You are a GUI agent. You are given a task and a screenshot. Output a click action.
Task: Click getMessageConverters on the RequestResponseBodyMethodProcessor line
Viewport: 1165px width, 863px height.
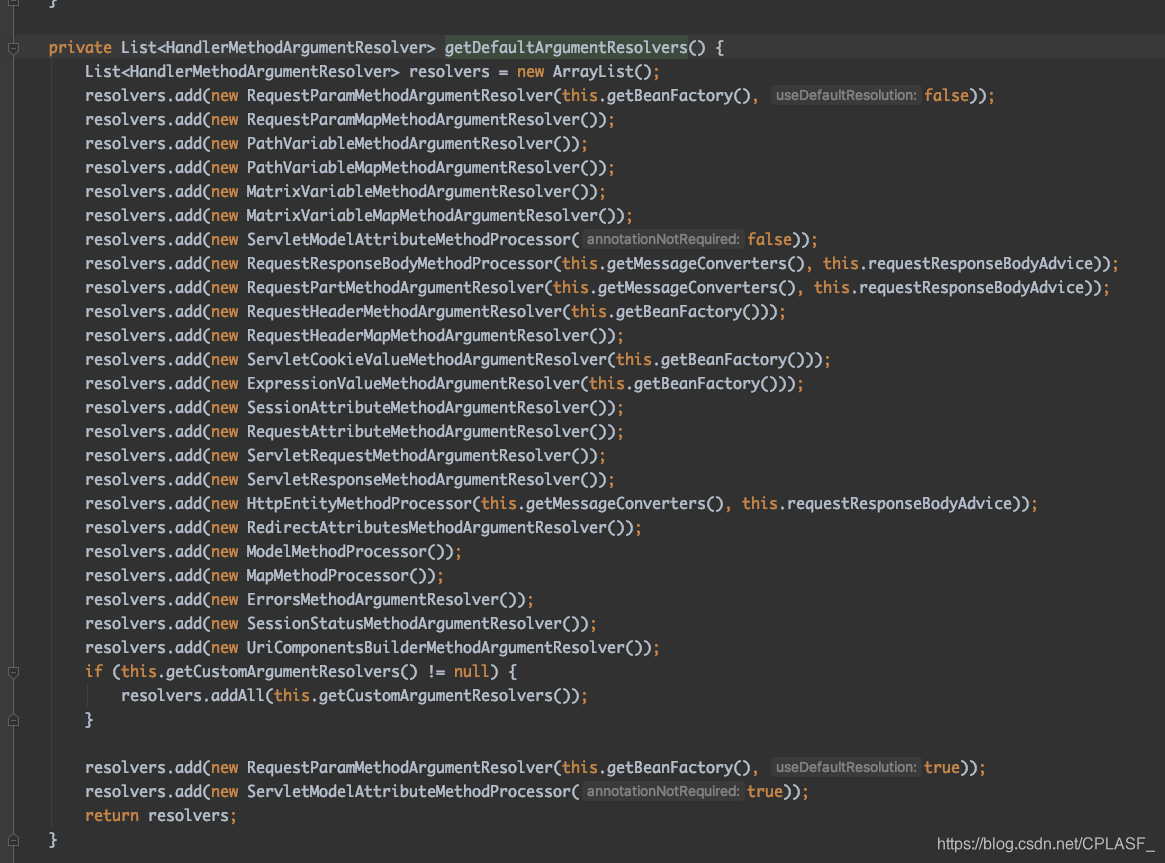pyautogui.click(x=697, y=264)
